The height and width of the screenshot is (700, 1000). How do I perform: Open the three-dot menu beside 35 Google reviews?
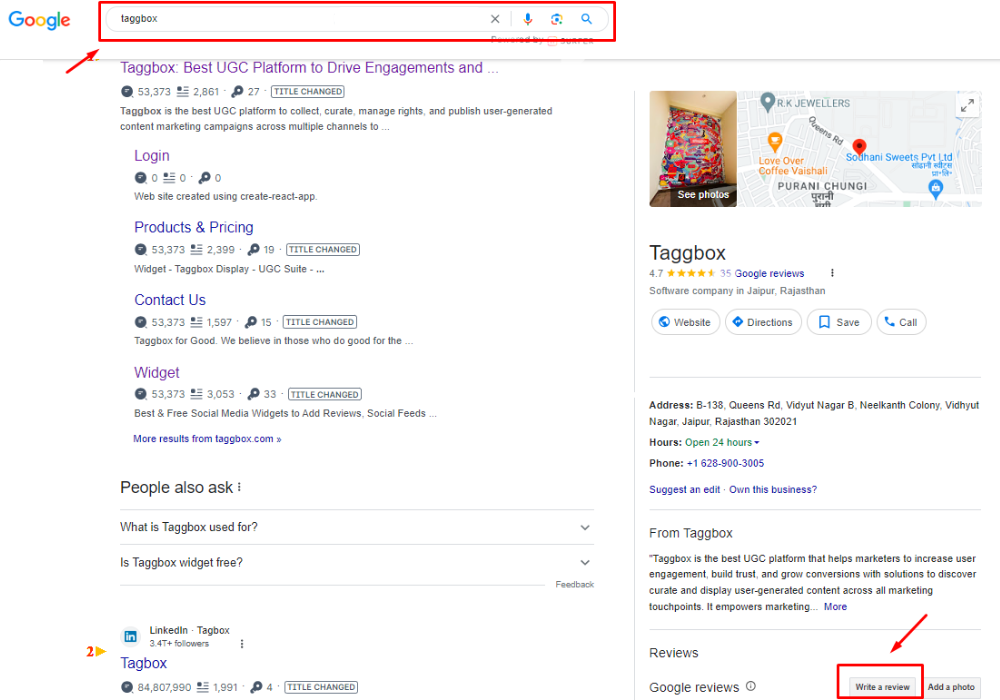833,273
